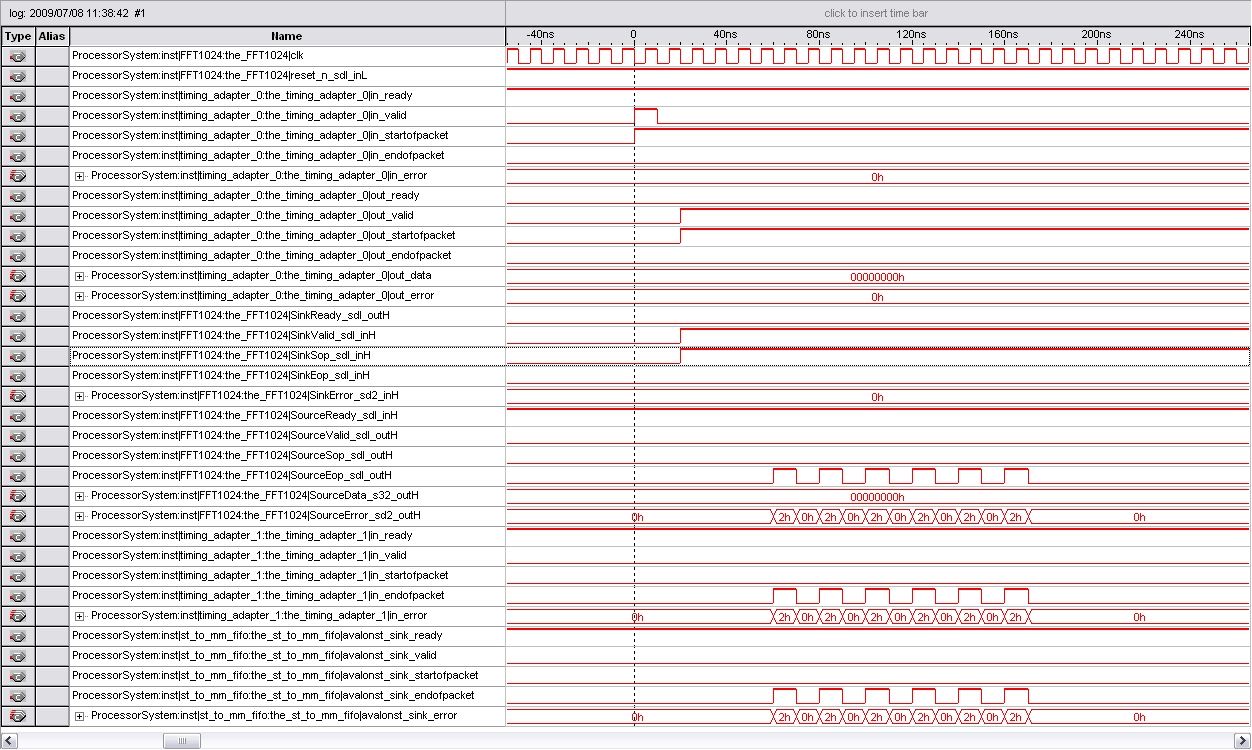1252x750 pixels.
Task: Click the 'click to insert time bar' area
Action: [x=876, y=13]
